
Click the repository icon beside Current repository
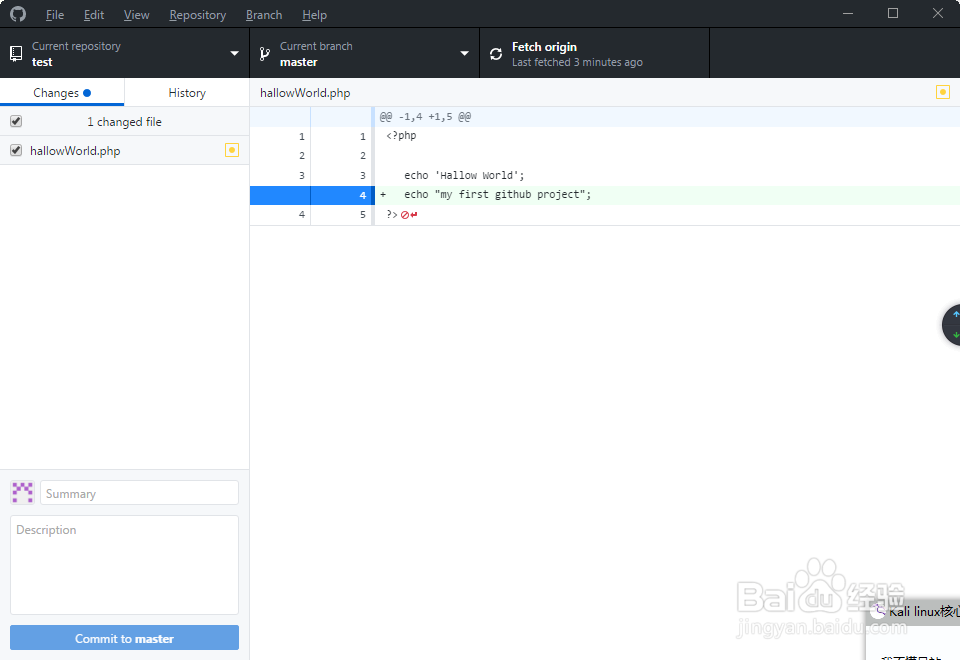coord(16,54)
